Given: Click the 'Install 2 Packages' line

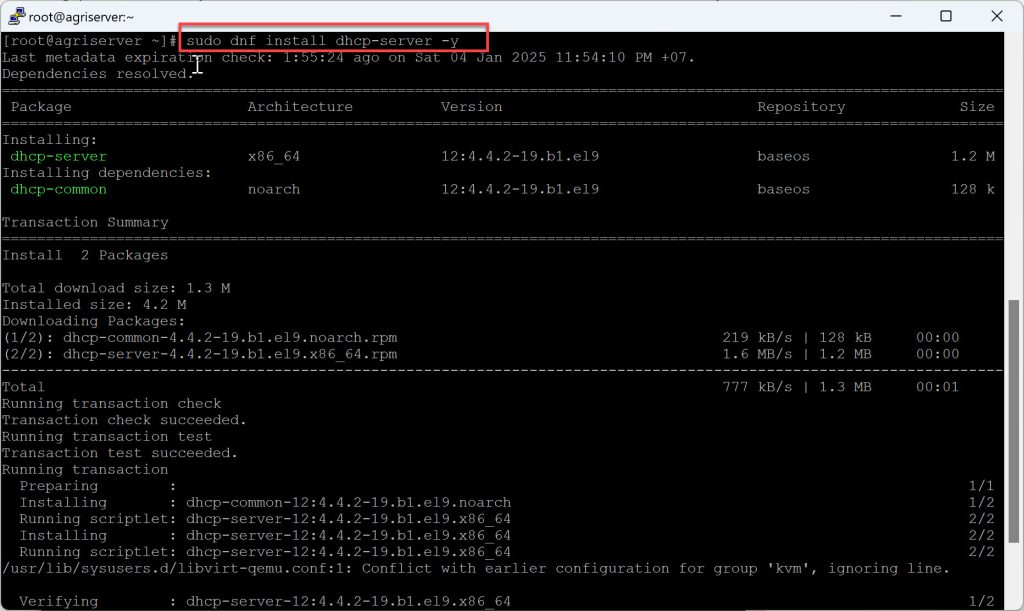Looking at the screenshot, I should (x=85, y=255).
